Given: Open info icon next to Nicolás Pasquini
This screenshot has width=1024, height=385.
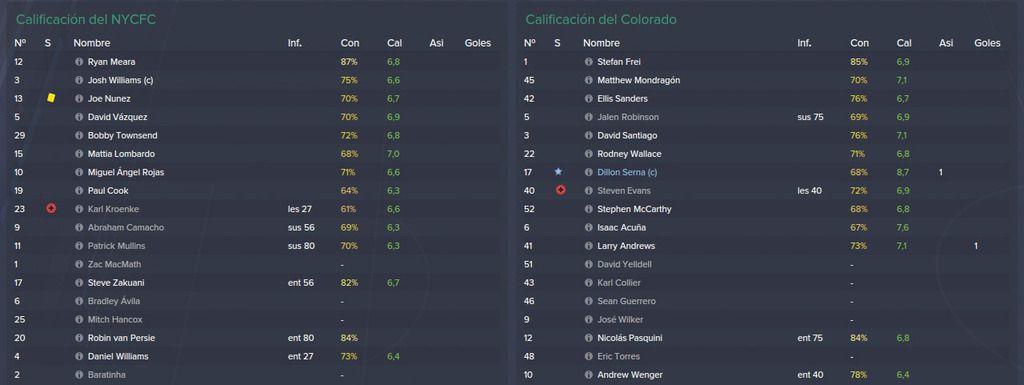Looking at the screenshot, I should point(588,338).
